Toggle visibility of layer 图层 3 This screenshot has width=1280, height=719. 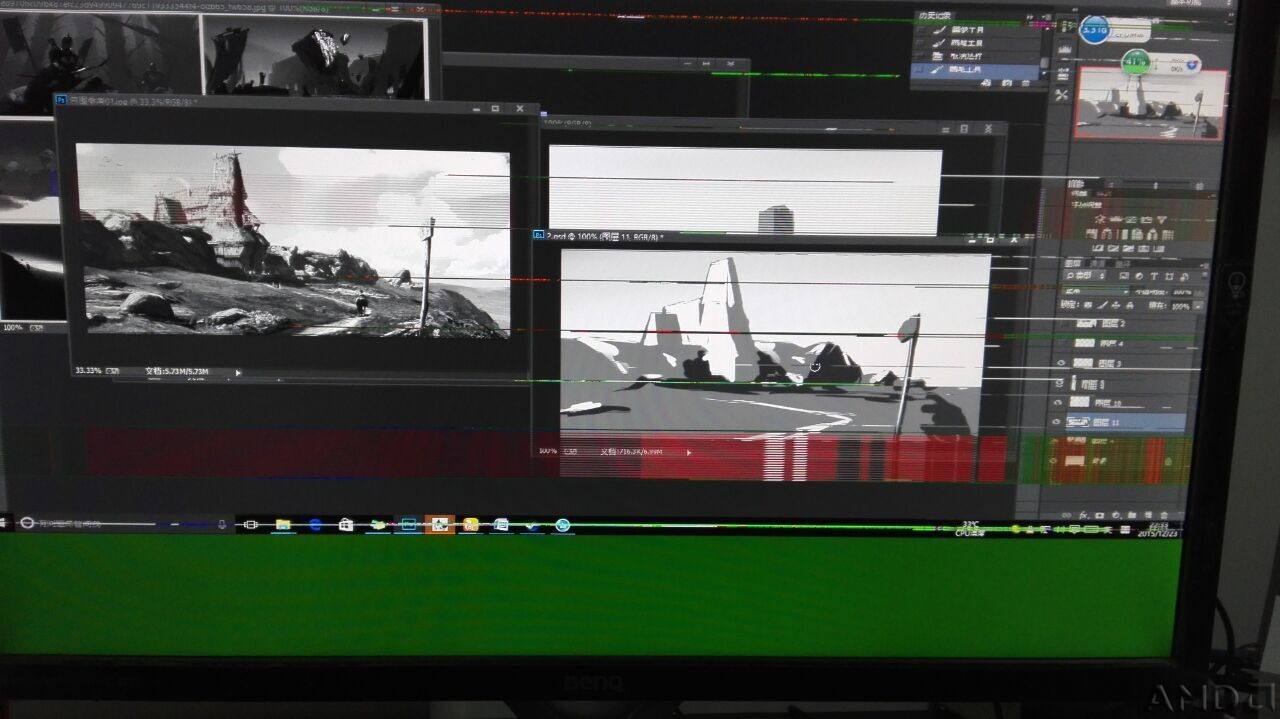[1060, 363]
